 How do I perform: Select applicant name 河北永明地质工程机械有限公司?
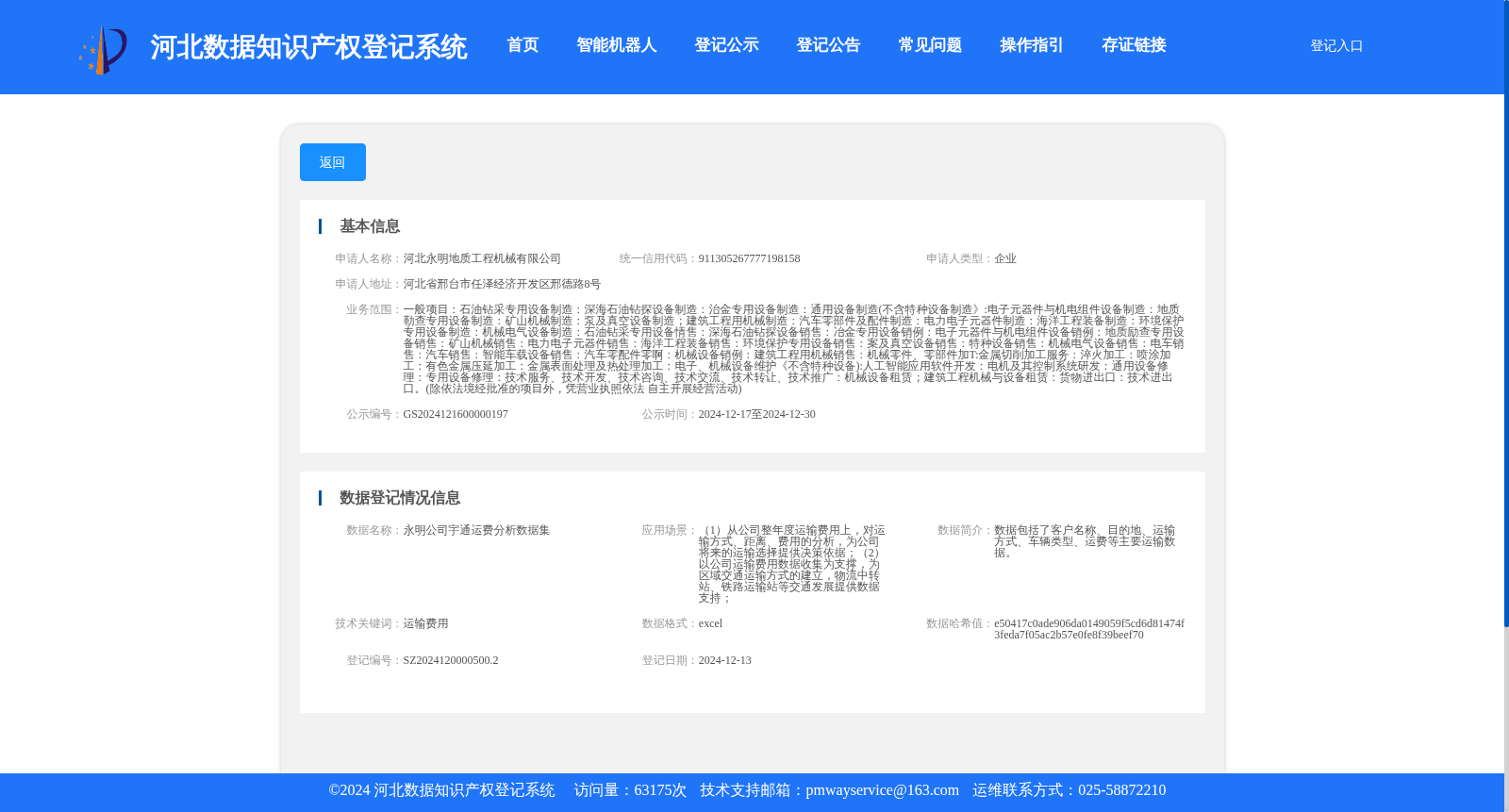(482, 258)
